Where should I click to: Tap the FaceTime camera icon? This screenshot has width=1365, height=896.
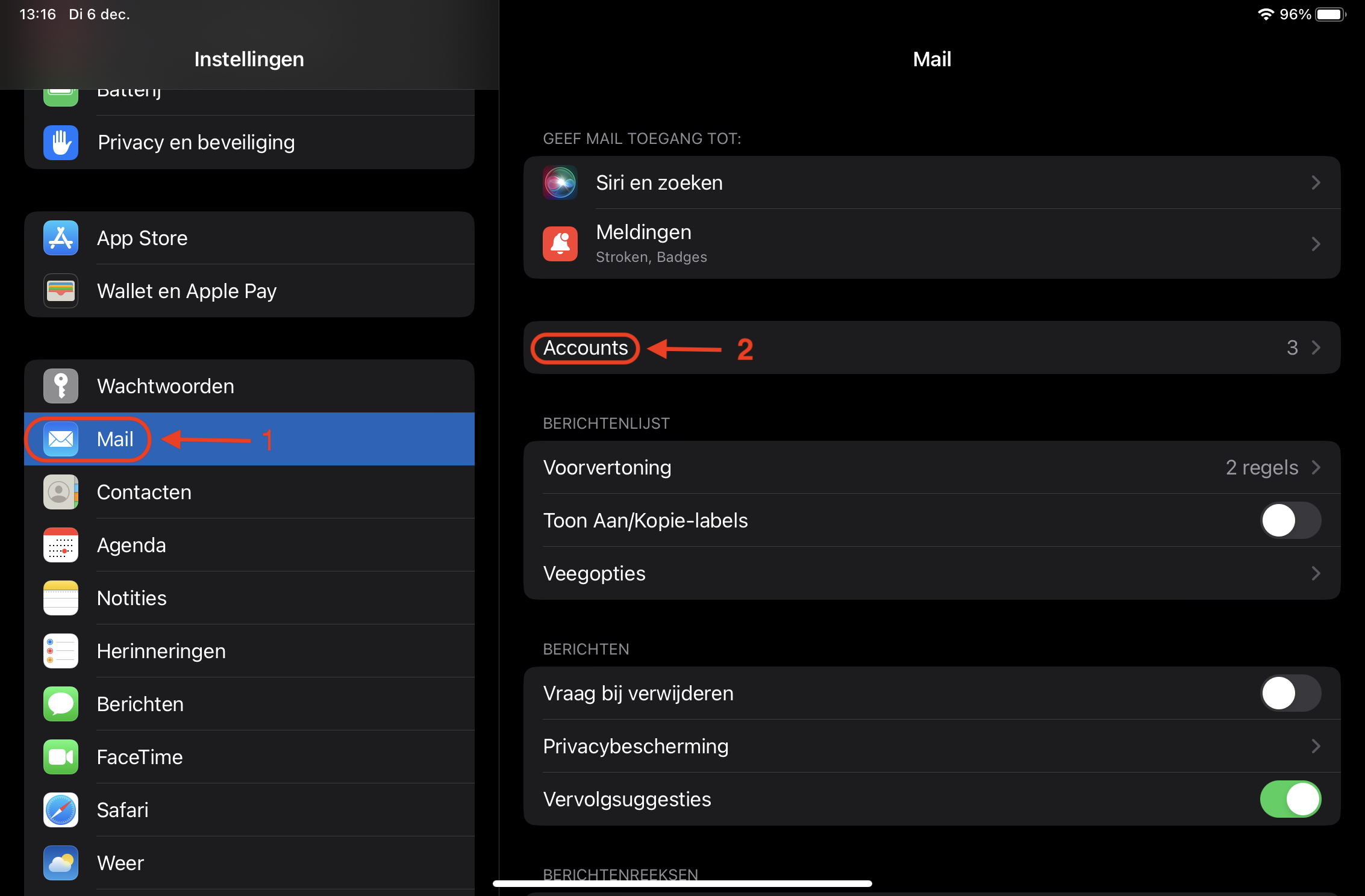pyautogui.click(x=61, y=757)
